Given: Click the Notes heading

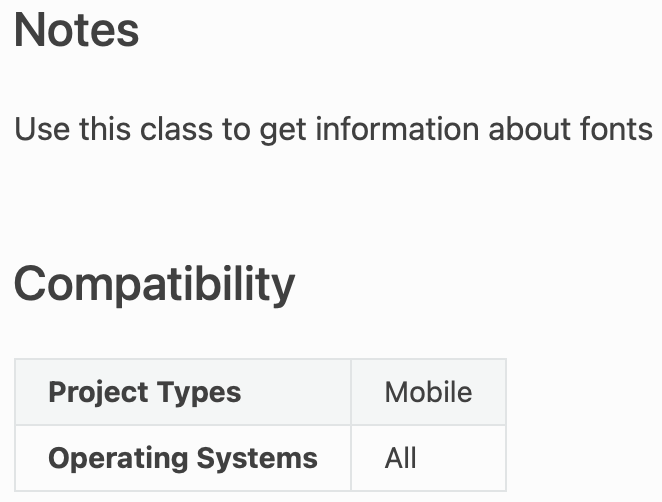Looking at the screenshot, I should (x=77, y=31).
